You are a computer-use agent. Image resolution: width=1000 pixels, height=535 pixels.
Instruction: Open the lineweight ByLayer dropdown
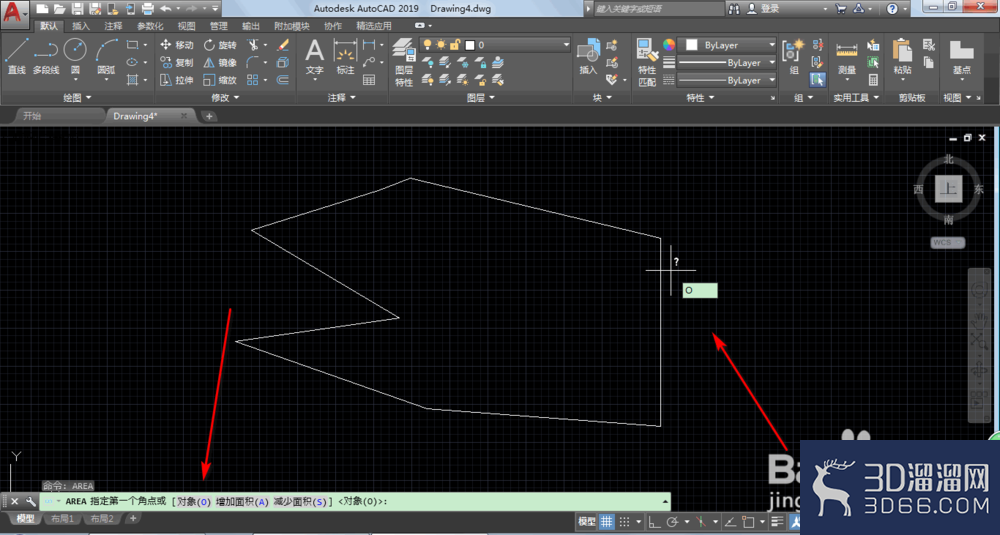point(726,62)
